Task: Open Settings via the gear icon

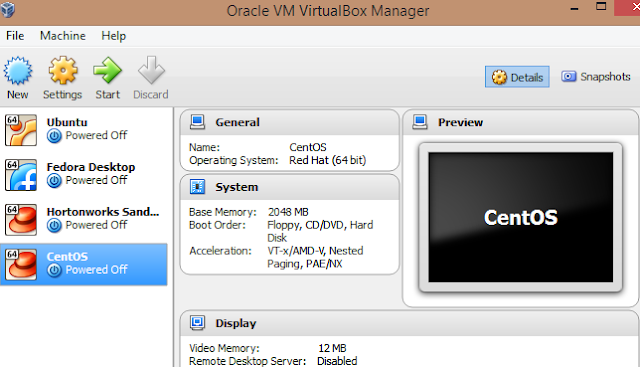Action: [63, 71]
